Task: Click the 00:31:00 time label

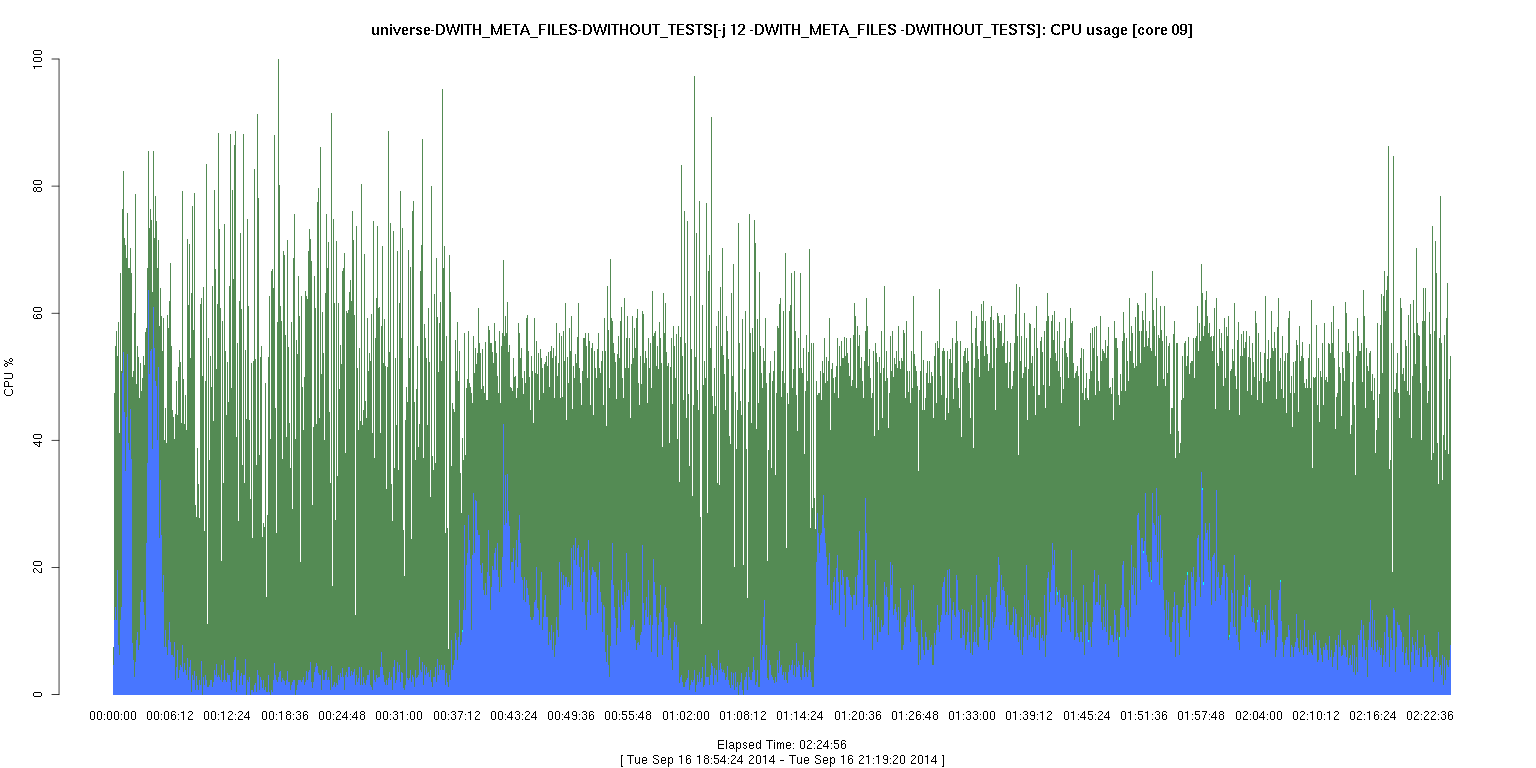Action: [x=399, y=716]
